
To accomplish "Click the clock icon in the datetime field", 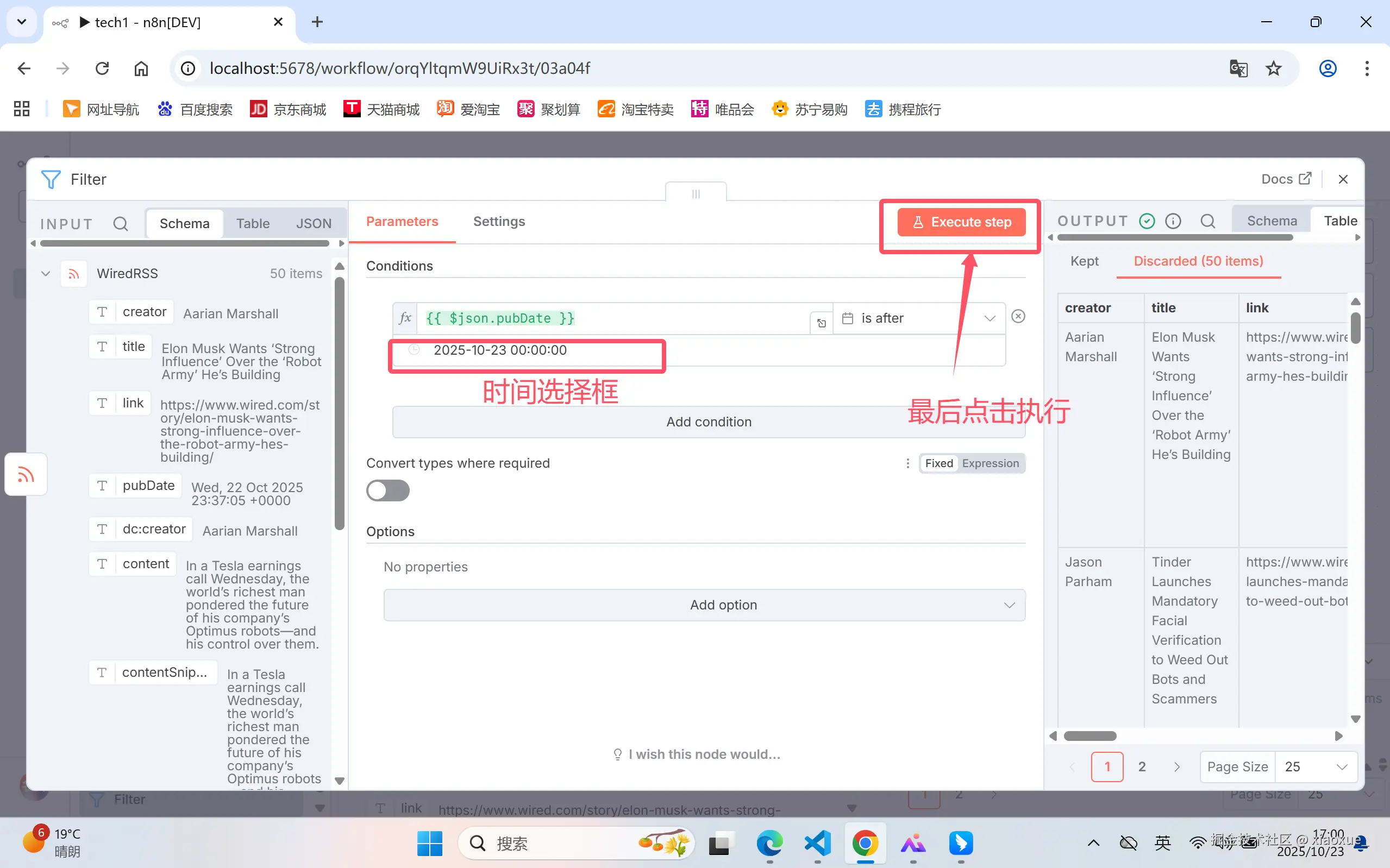I will tap(415, 350).
